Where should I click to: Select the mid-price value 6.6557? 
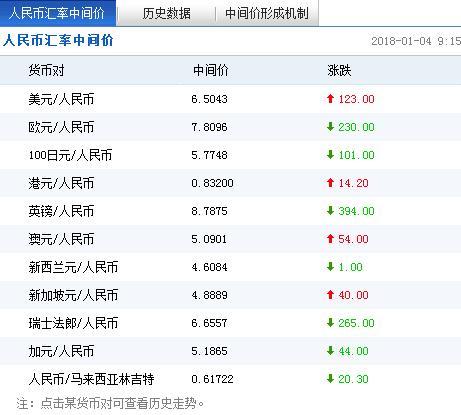[x=209, y=323]
